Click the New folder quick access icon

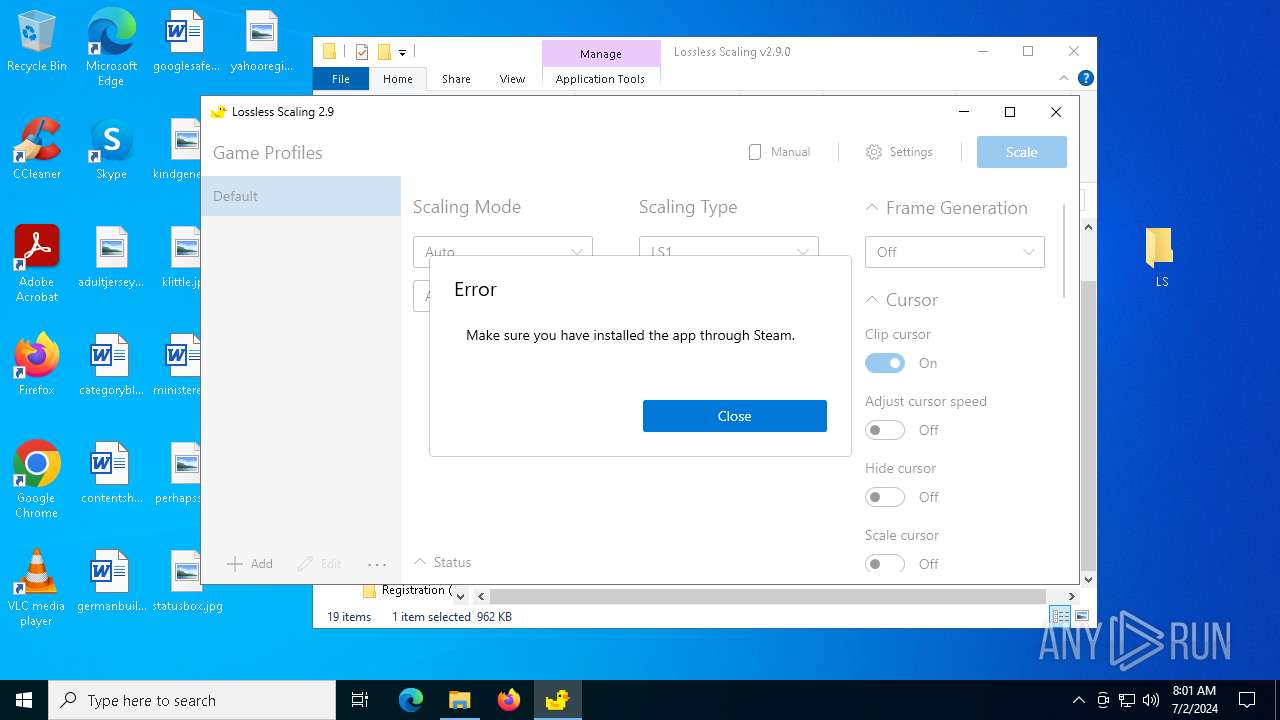coord(383,52)
